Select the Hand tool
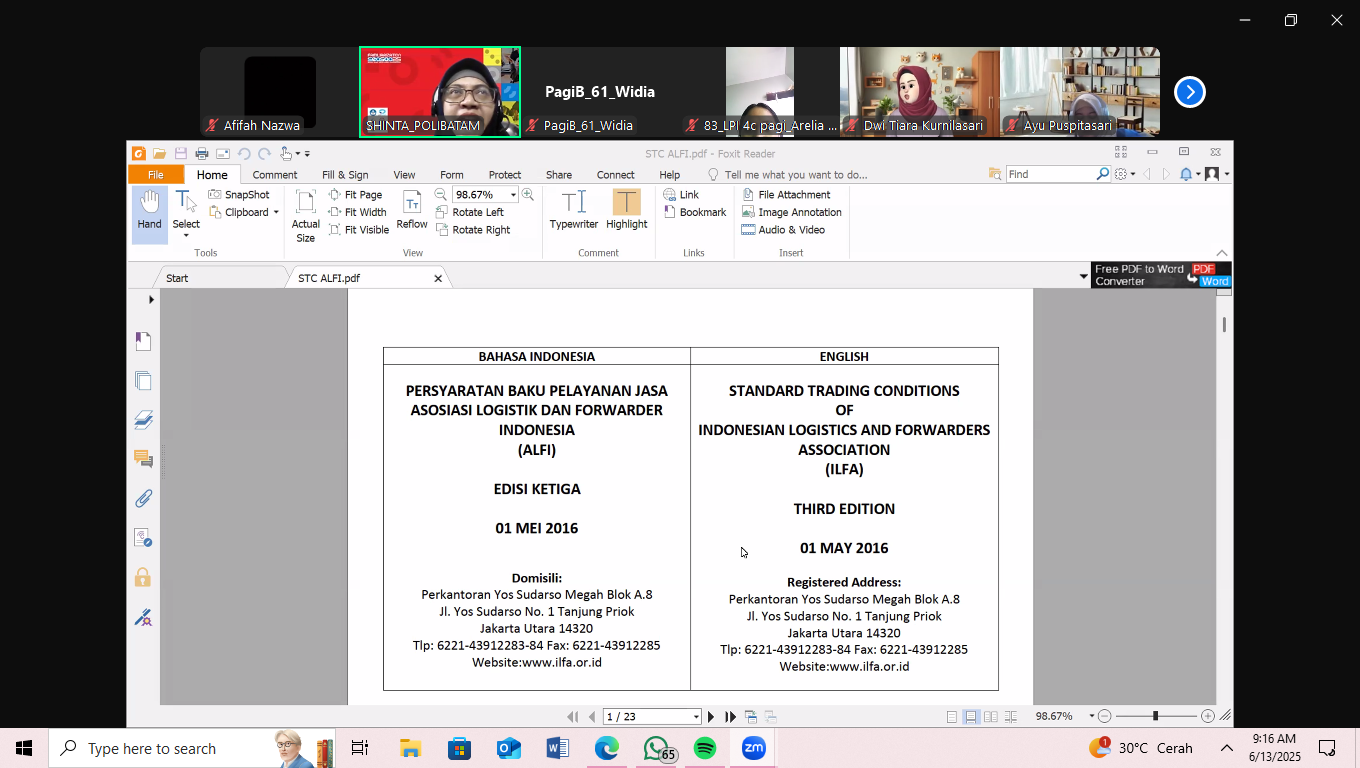The height and width of the screenshot is (768, 1360). (149, 211)
